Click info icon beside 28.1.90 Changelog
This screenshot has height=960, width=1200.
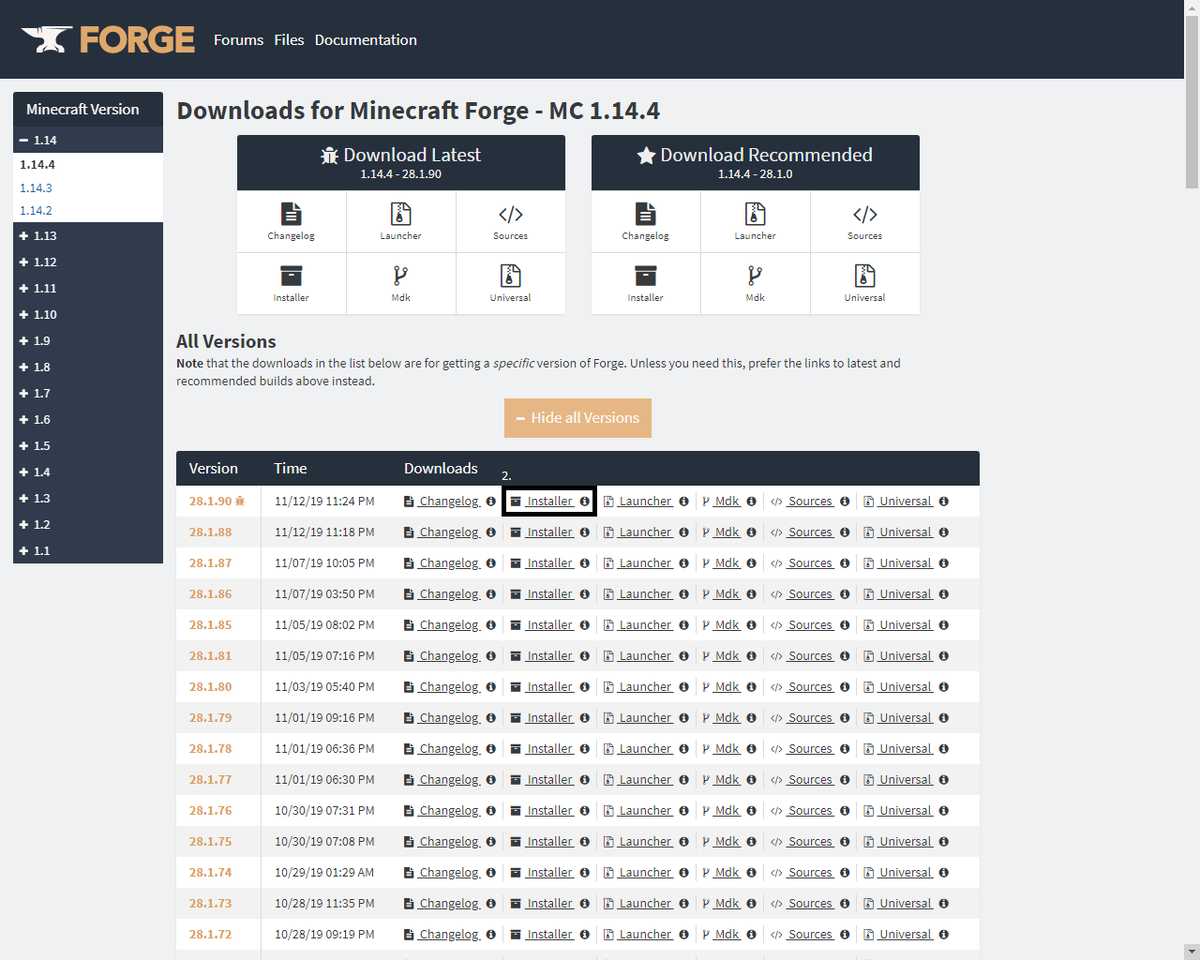click(491, 502)
